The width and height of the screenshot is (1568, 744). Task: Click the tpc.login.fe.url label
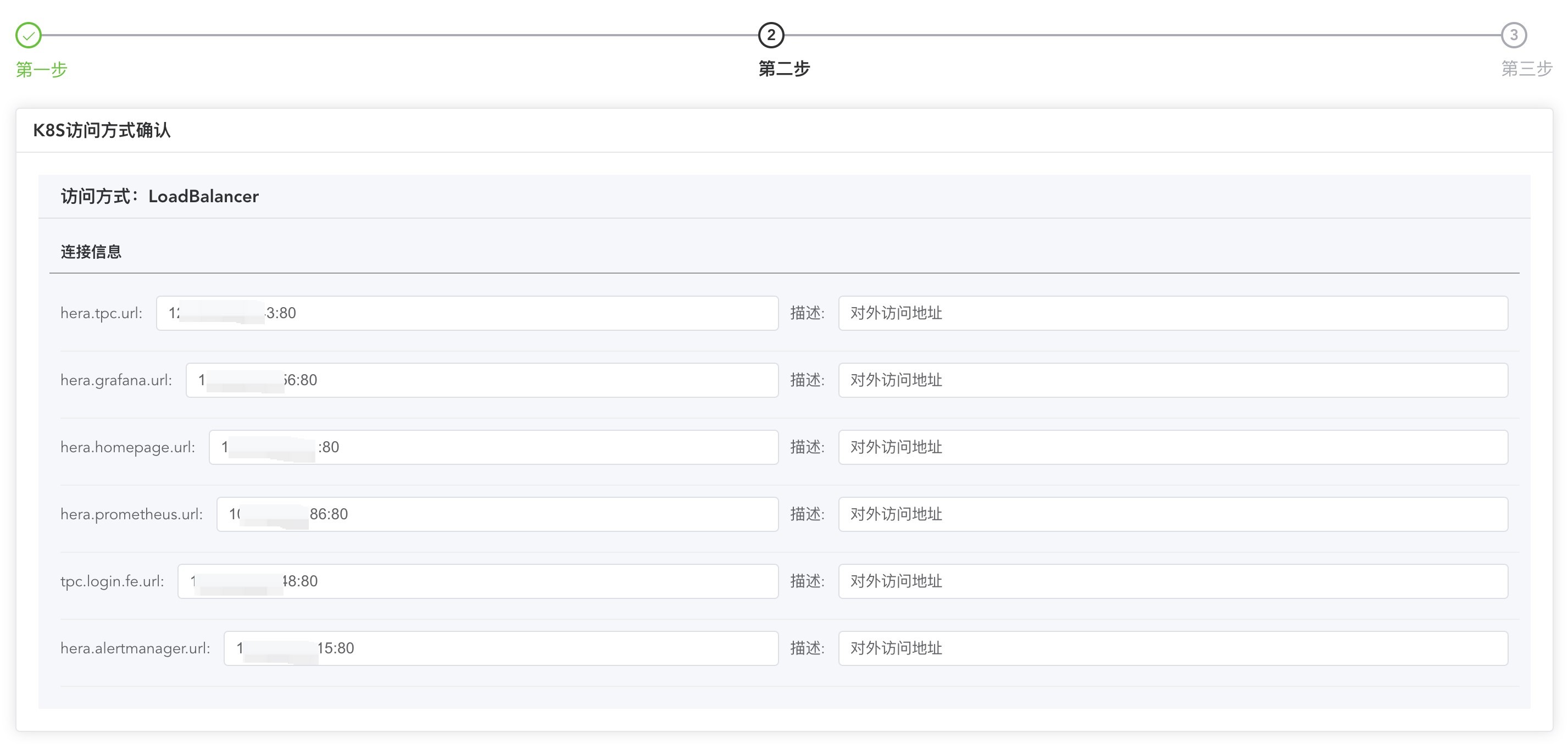(x=112, y=581)
